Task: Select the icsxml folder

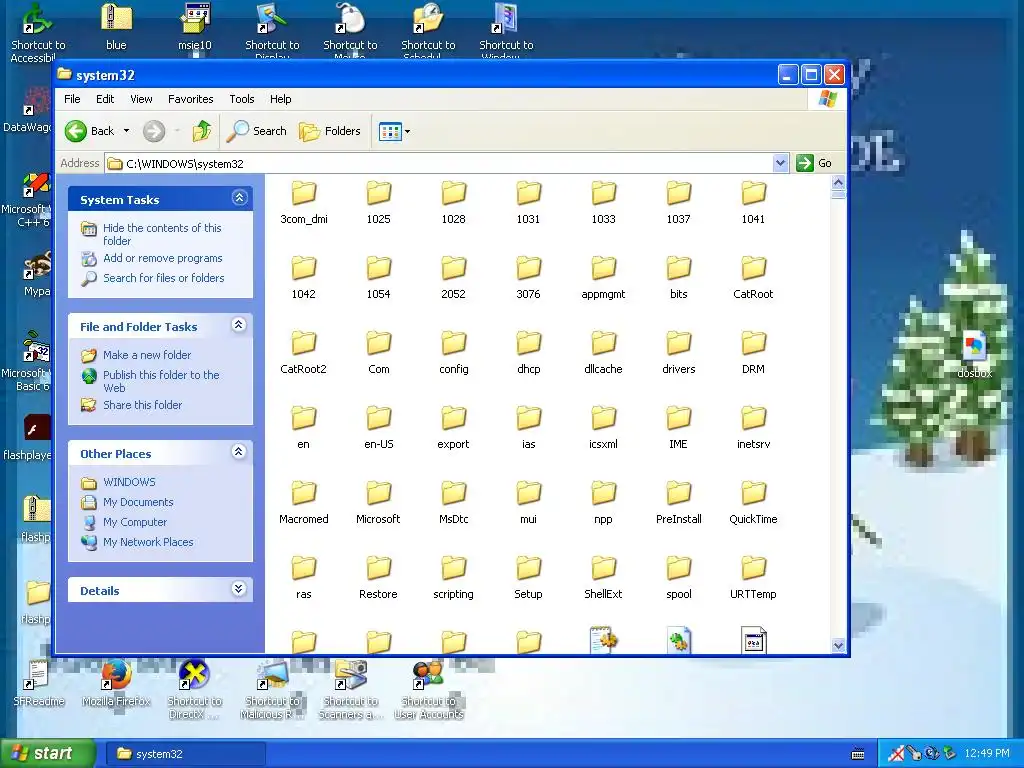Action: pos(603,428)
